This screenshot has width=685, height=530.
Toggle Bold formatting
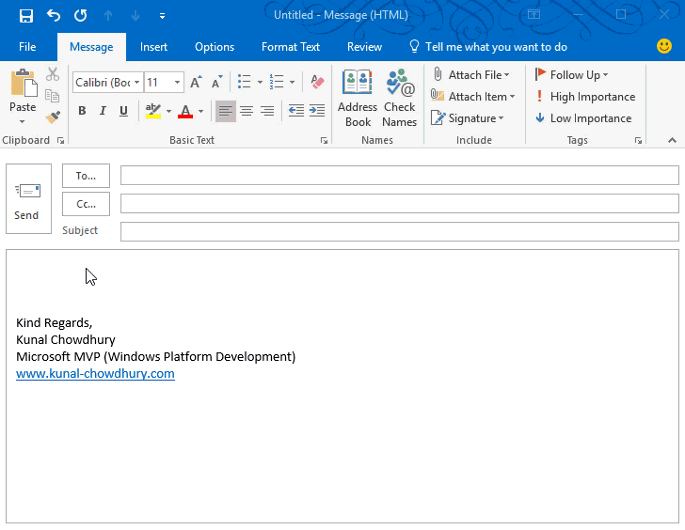[82, 111]
